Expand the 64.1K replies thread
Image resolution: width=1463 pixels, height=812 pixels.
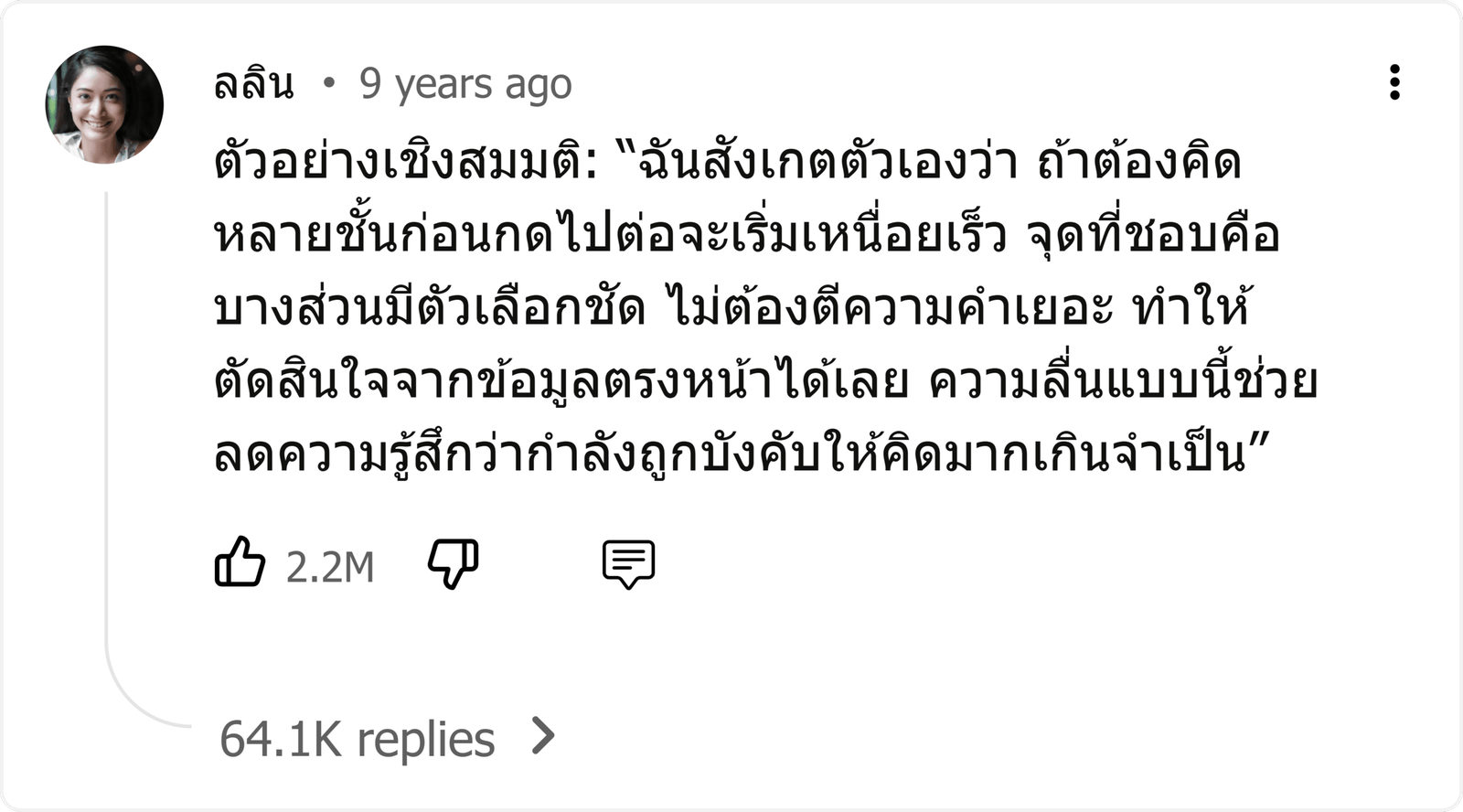point(389,738)
